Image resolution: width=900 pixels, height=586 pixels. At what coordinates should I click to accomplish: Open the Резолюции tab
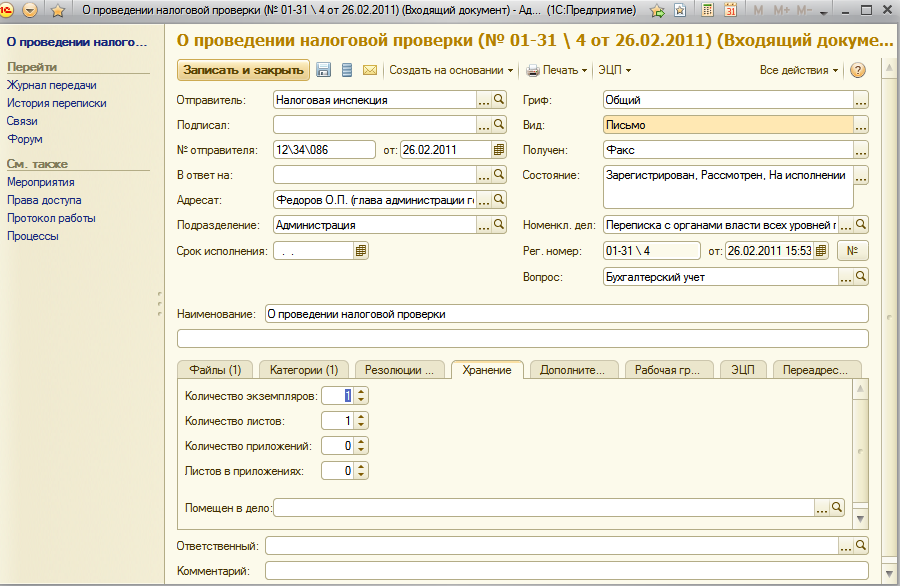[x=399, y=370]
